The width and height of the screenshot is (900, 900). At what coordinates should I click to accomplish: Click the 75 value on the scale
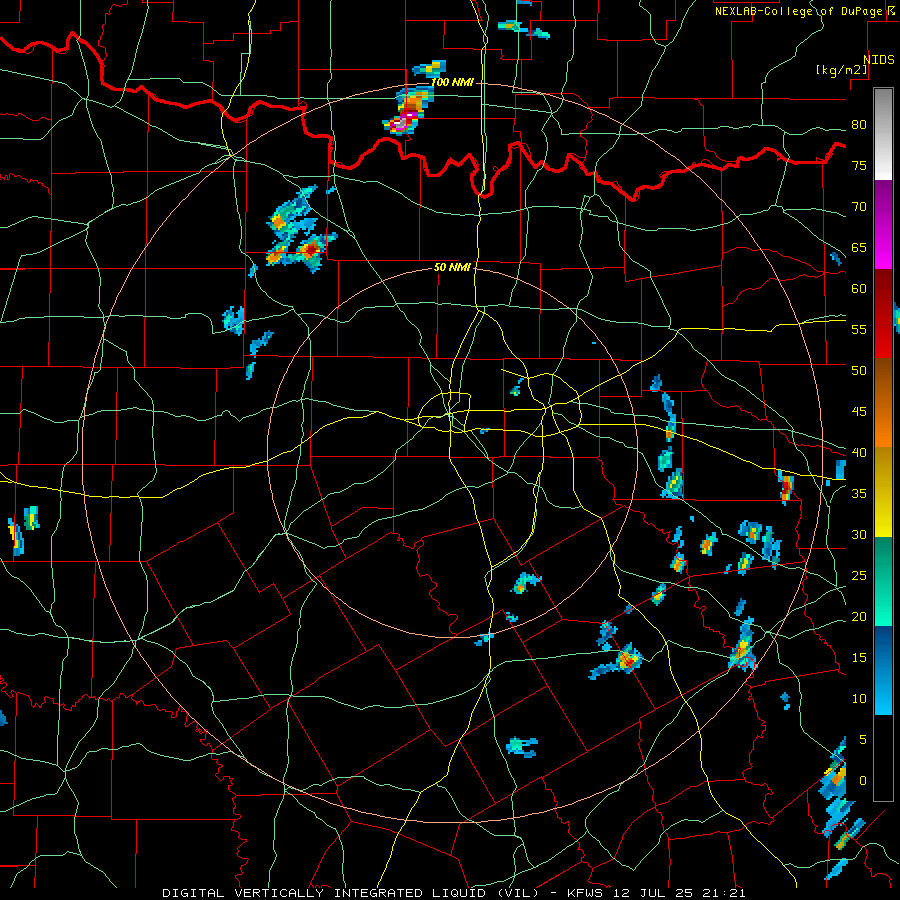tap(859, 165)
